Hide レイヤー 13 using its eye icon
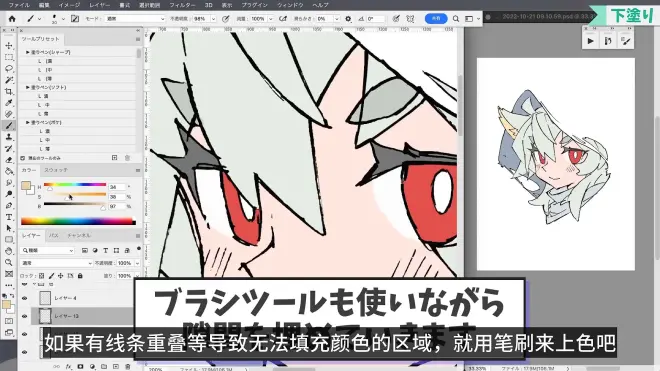Image resolution: width=660 pixels, height=371 pixels. (24, 316)
